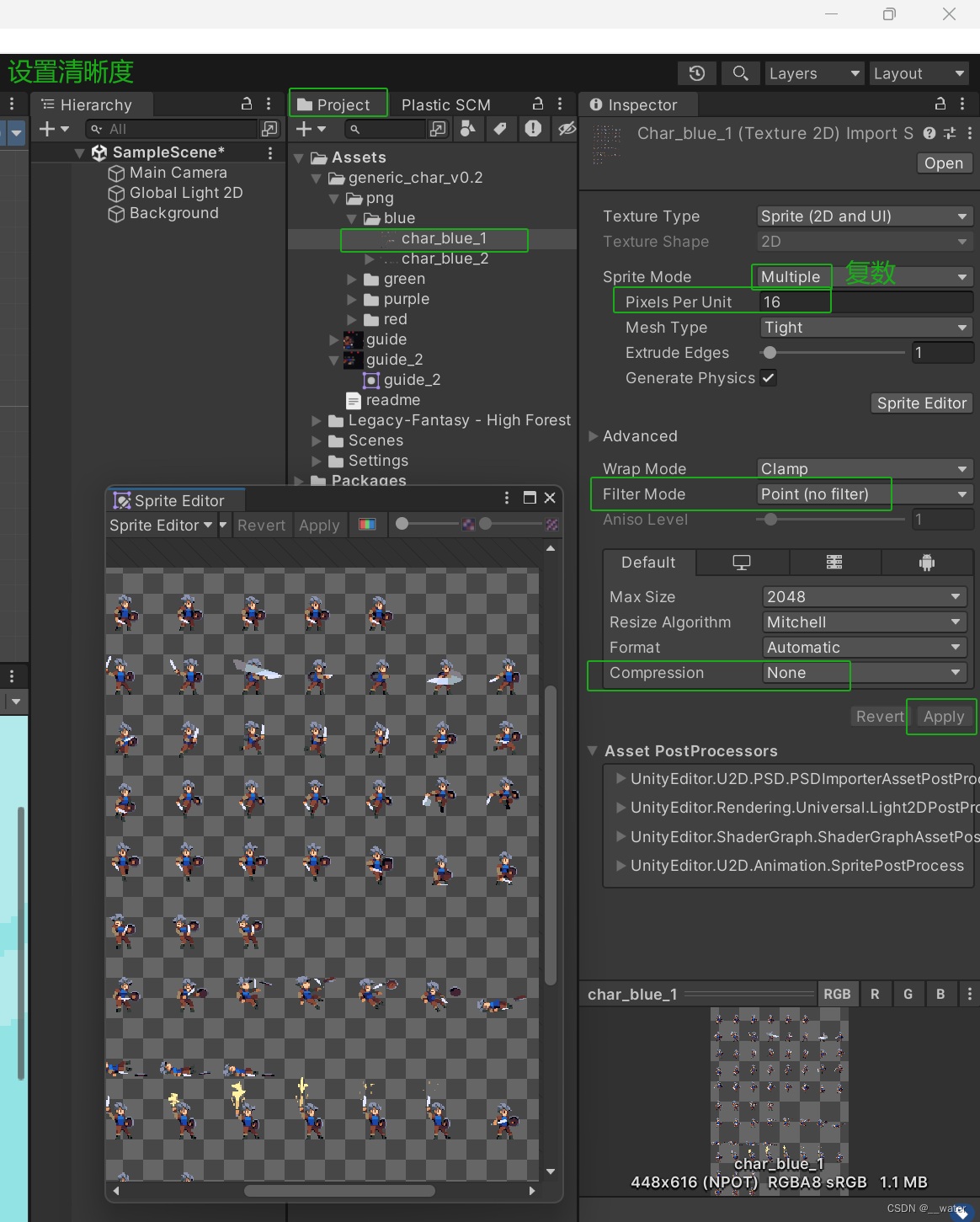Click the Project panel lock icon

click(x=538, y=104)
